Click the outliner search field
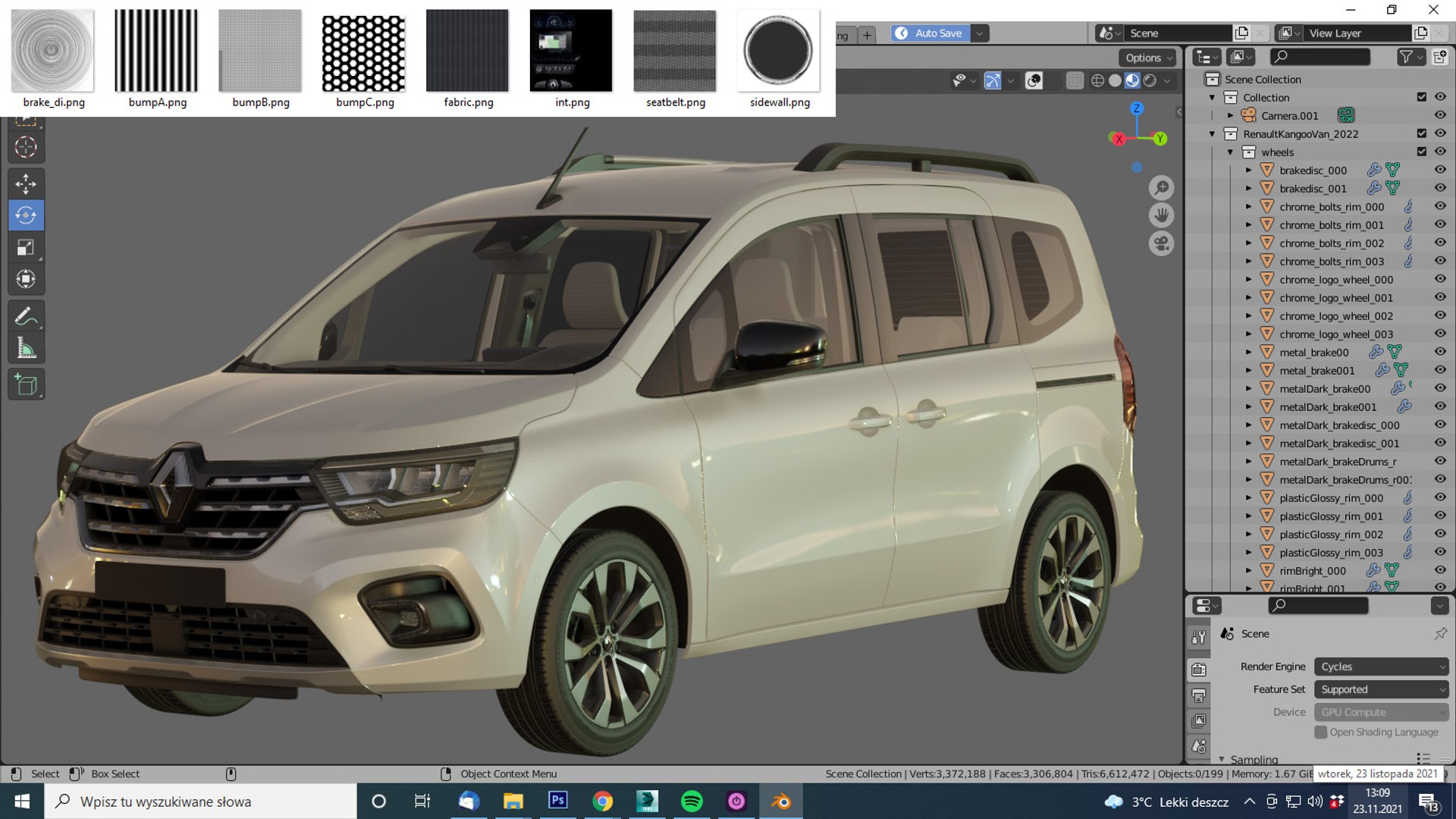This screenshot has width=1456, height=819. coord(1319,57)
